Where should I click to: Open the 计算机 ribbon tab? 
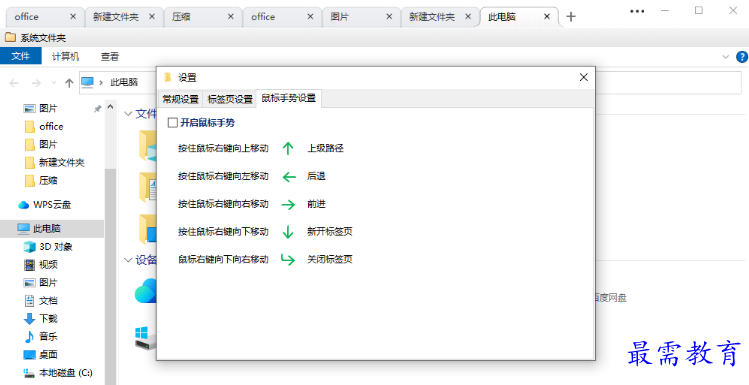(65, 57)
